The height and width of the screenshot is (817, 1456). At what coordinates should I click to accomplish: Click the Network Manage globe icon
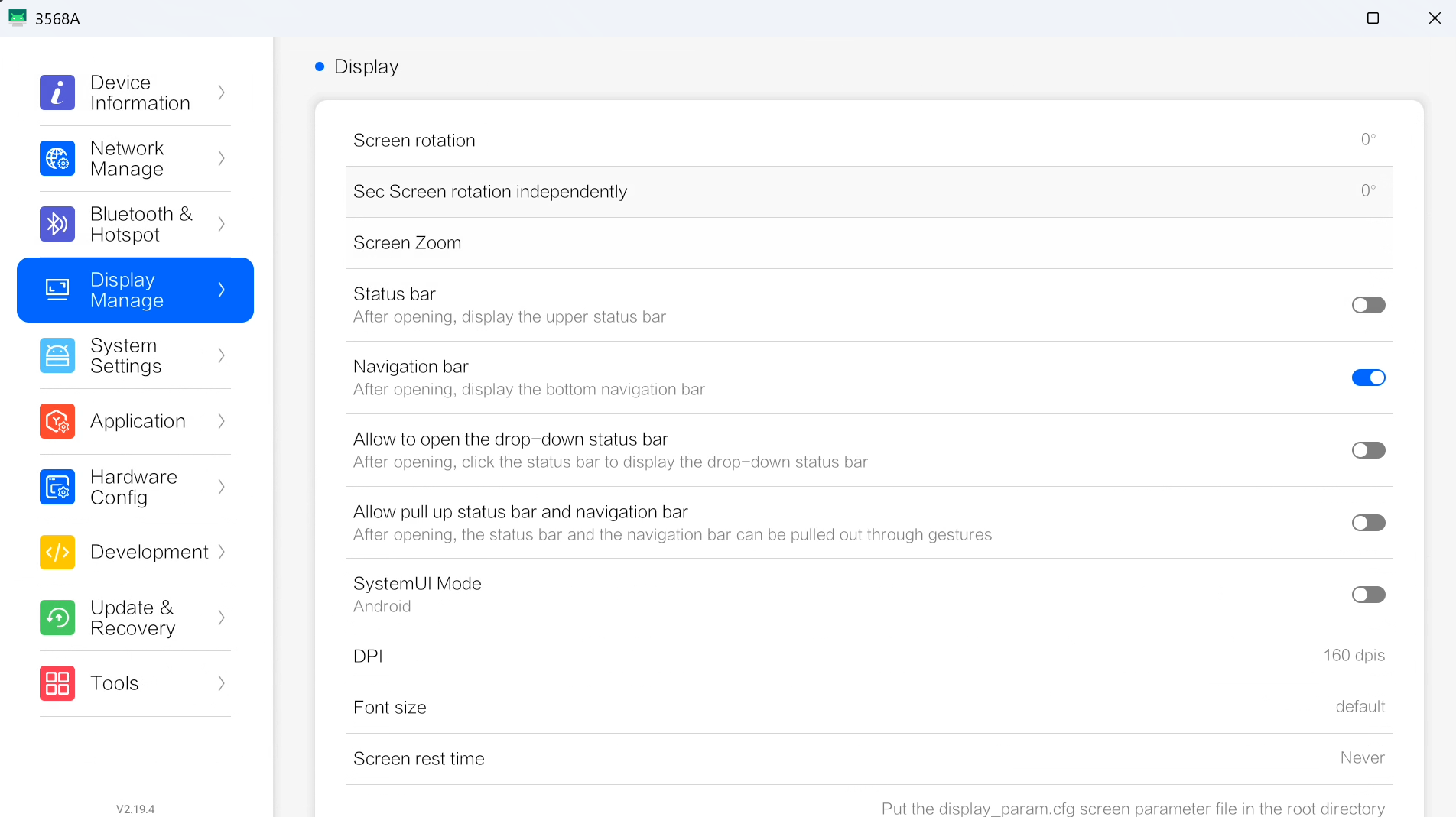pyautogui.click(x=57, y=158)
